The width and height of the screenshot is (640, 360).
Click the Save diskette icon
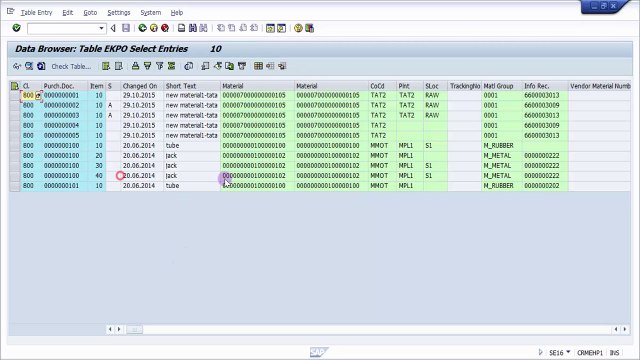point(126,28)
